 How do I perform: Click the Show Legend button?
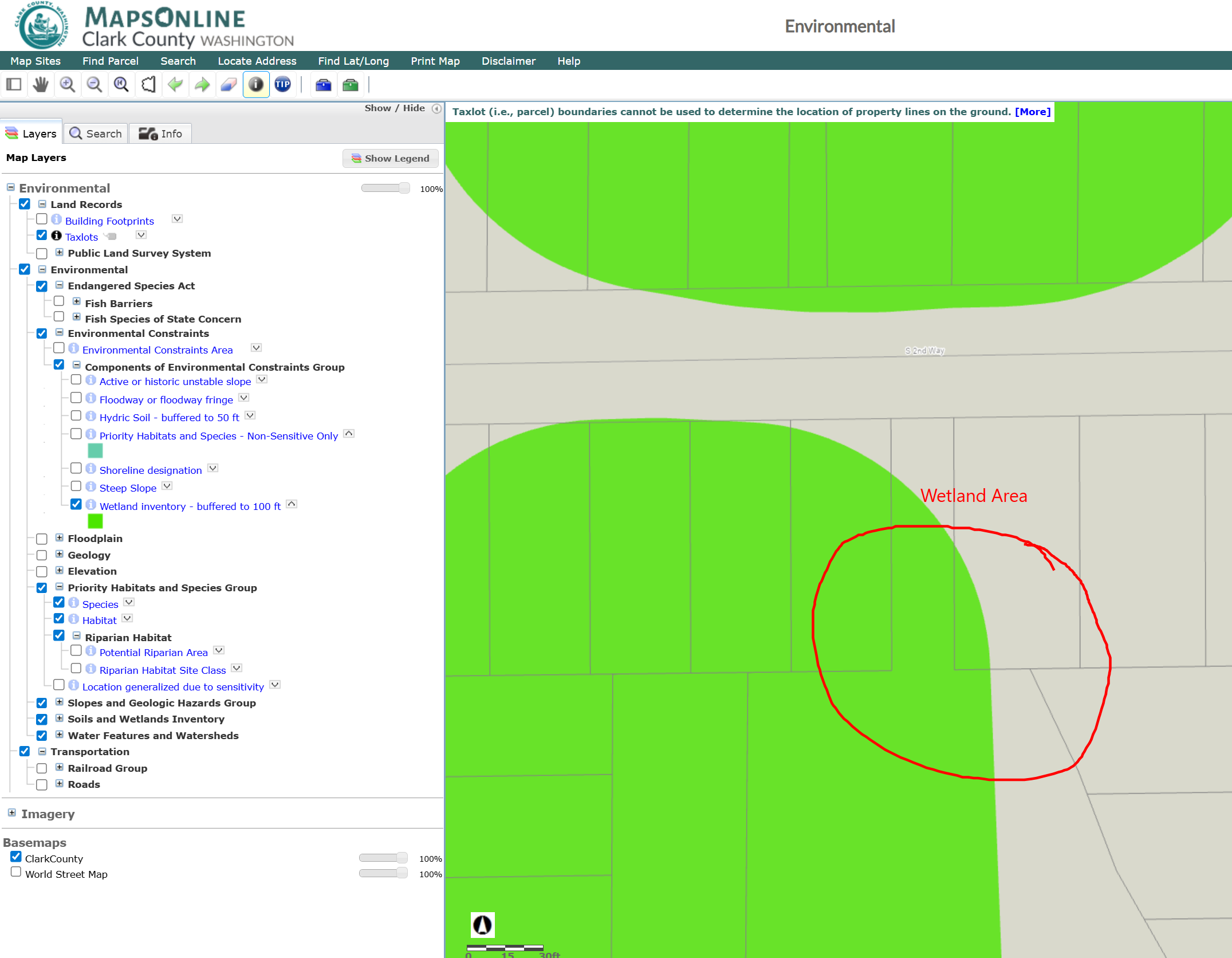coord(391,158)
